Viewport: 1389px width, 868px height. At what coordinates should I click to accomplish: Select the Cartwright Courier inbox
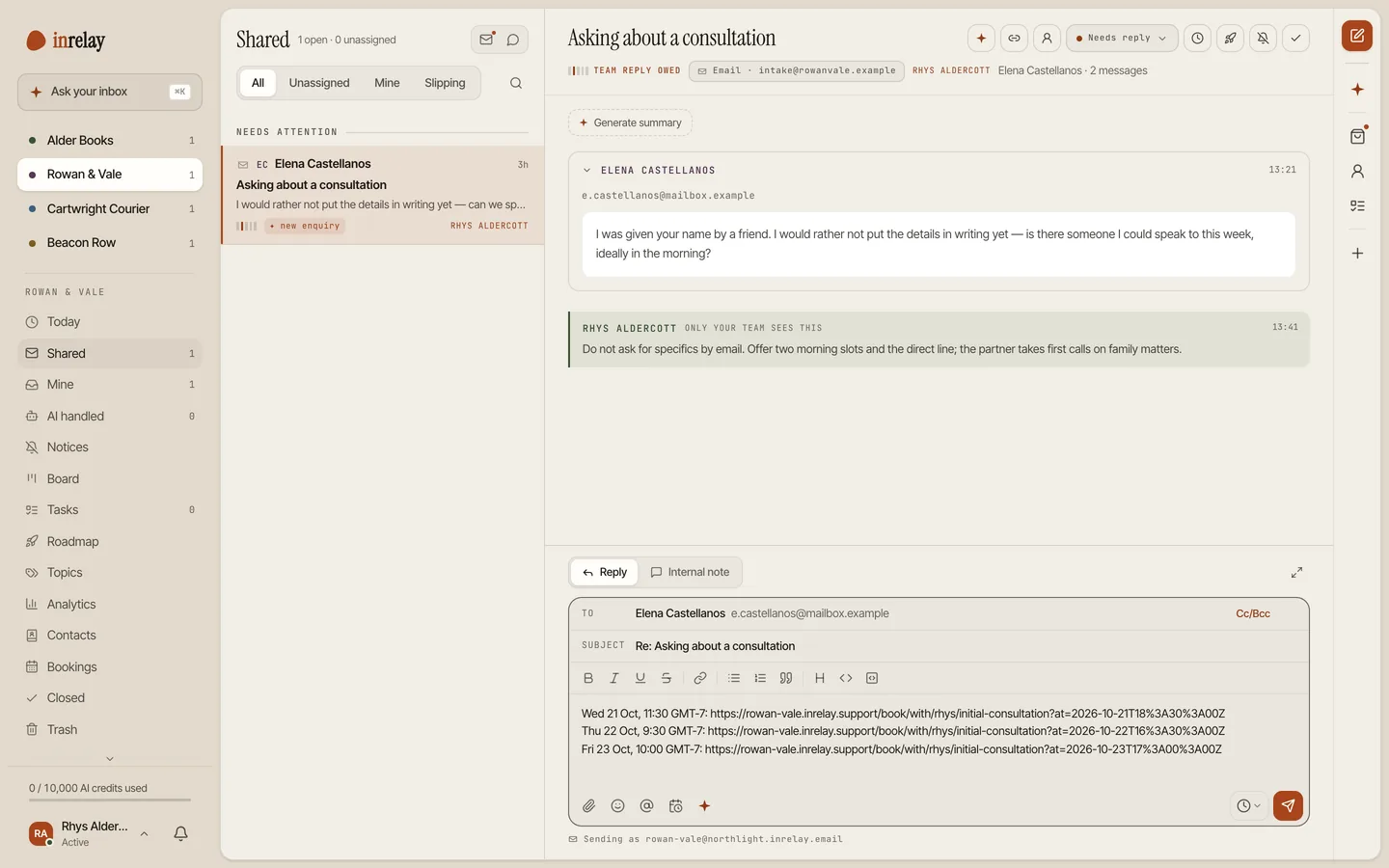110,209
